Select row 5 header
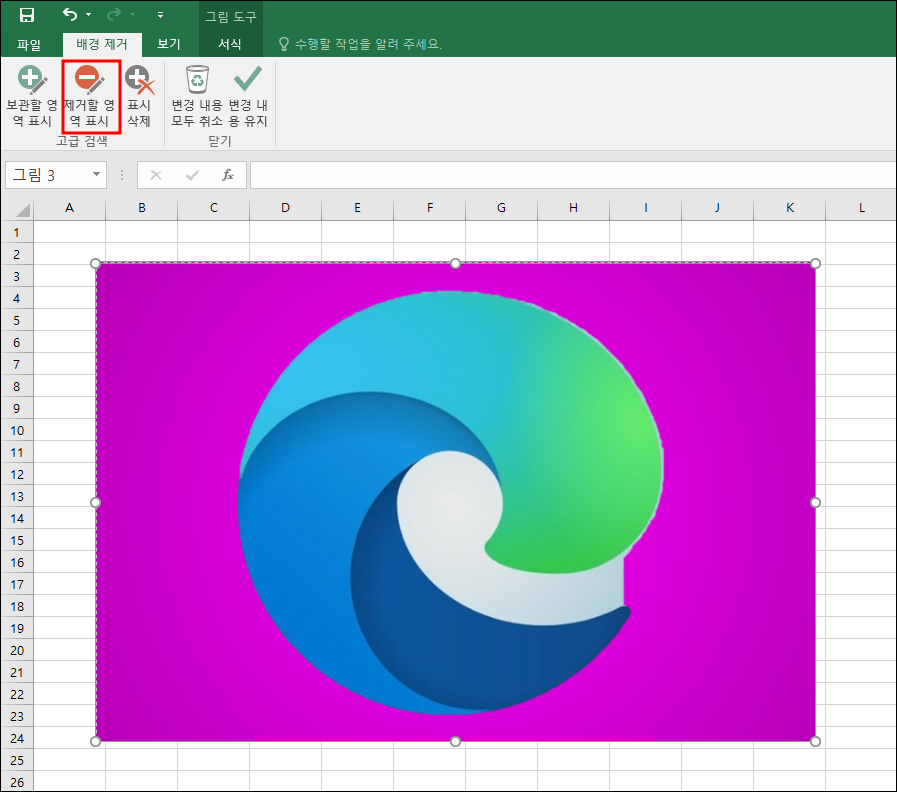This screenshot has width=897, height=792. [x=17, y=320]
